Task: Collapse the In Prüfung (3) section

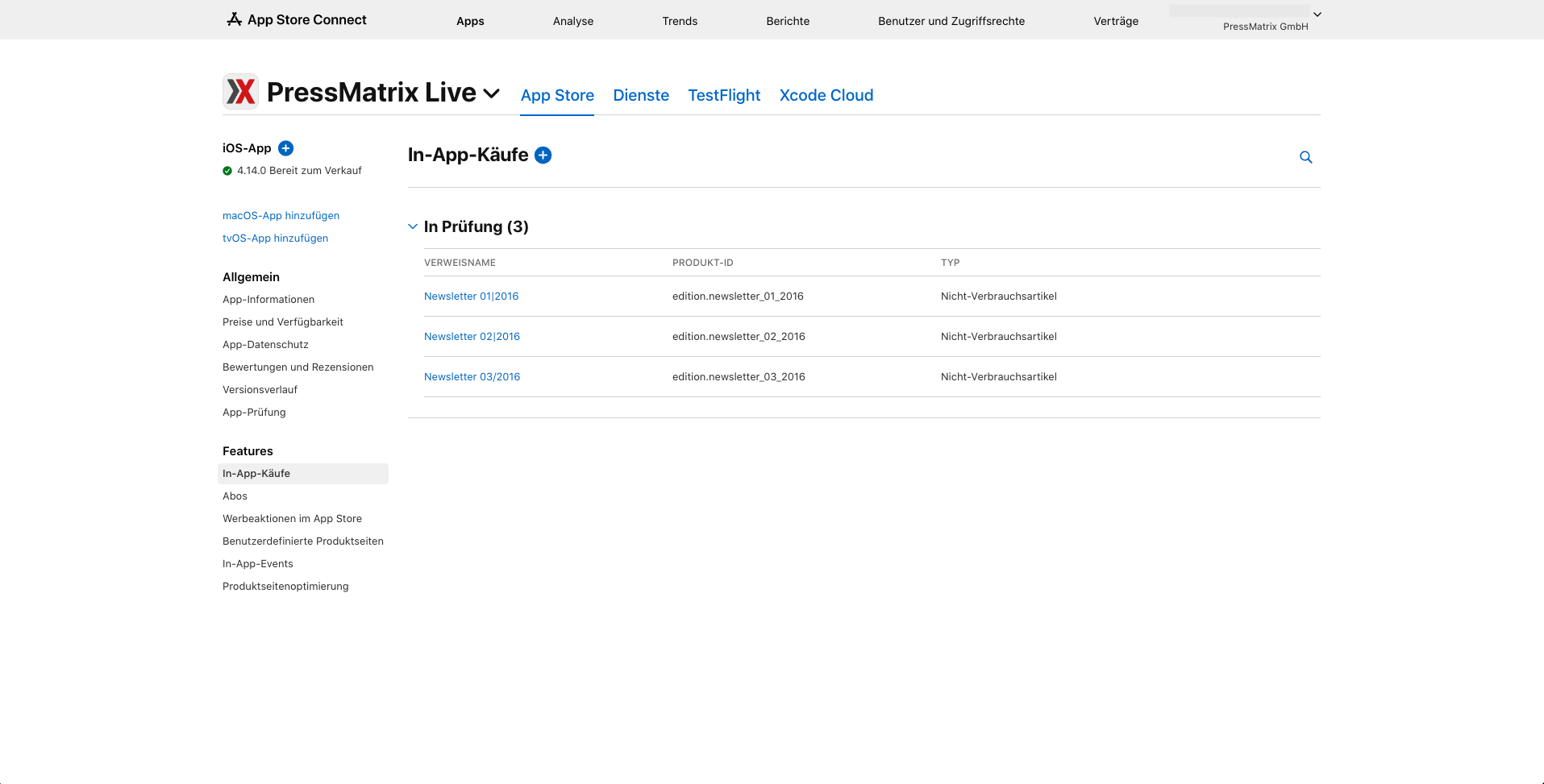Action: point(413,226)
